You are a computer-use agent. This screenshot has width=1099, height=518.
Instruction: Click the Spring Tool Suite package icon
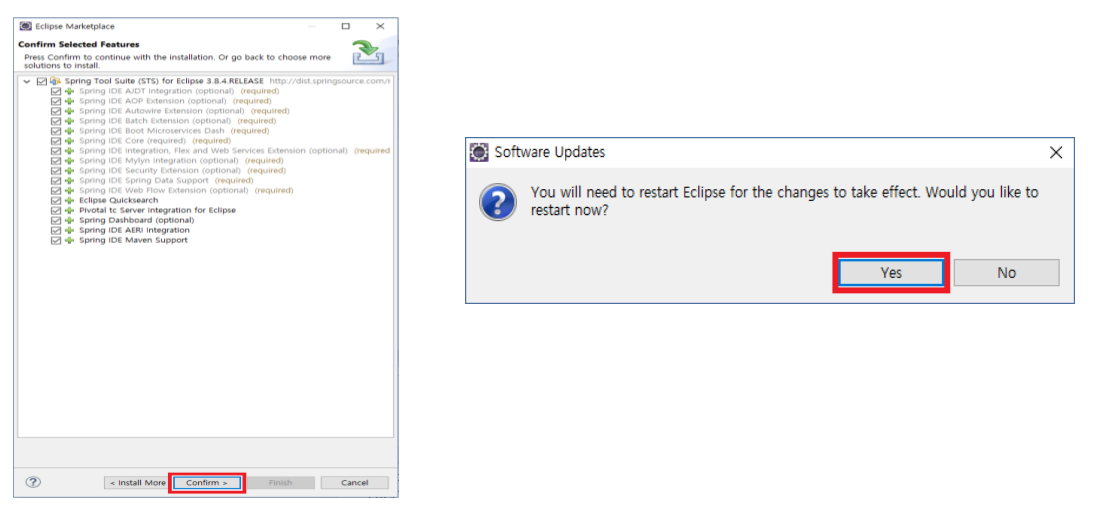coord(55,81)
